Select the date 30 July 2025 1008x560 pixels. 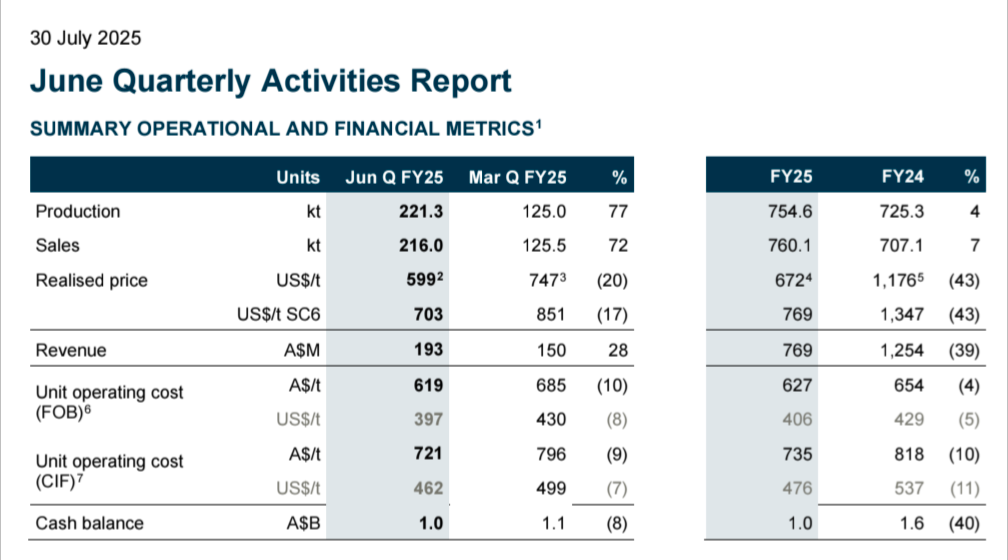click(85, 39)
